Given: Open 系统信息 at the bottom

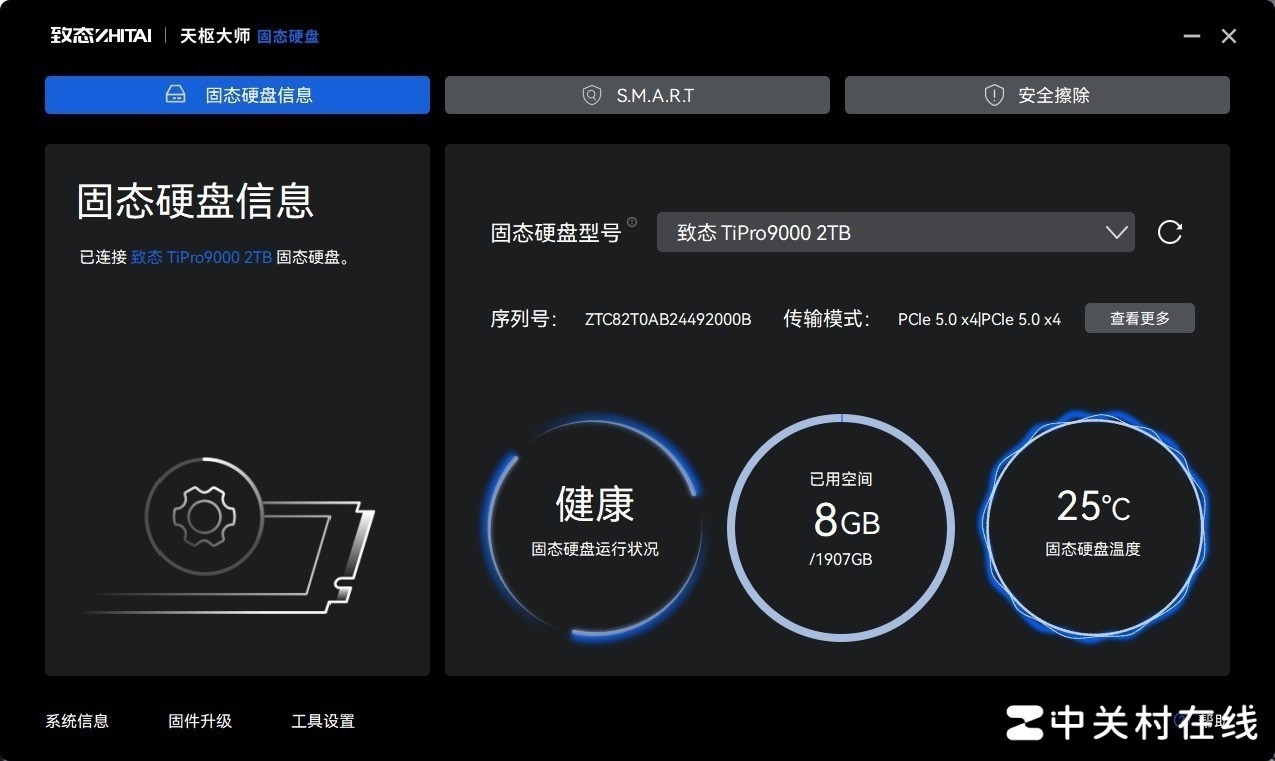Looking at the screenshot, I should pos(77,721).
